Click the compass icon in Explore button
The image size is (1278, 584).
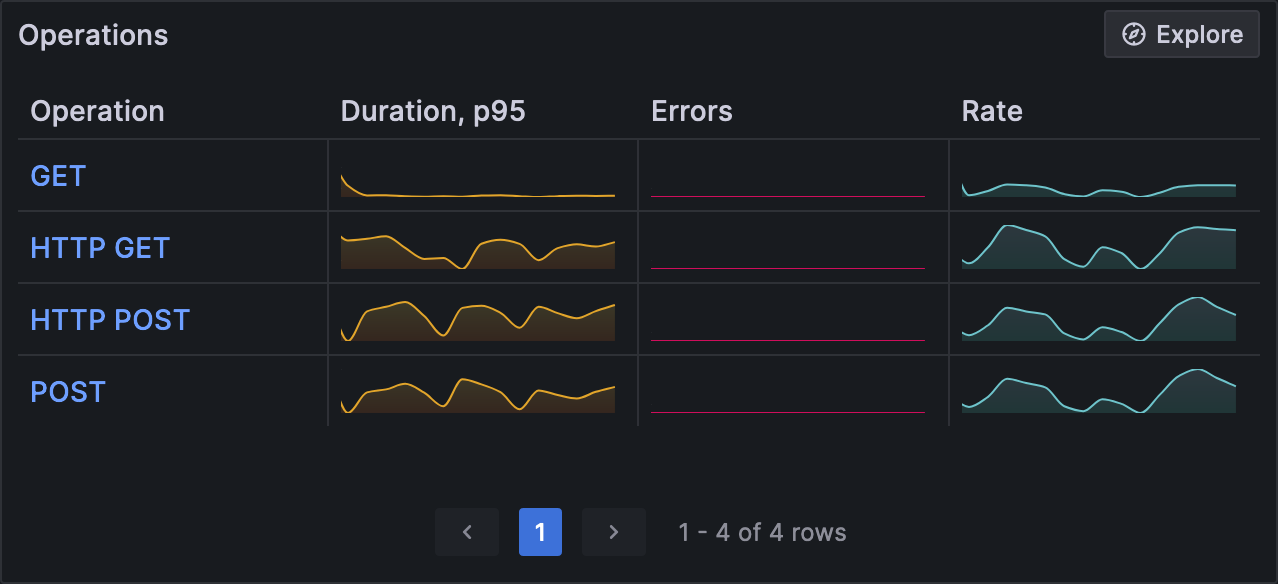[1133, 35]
